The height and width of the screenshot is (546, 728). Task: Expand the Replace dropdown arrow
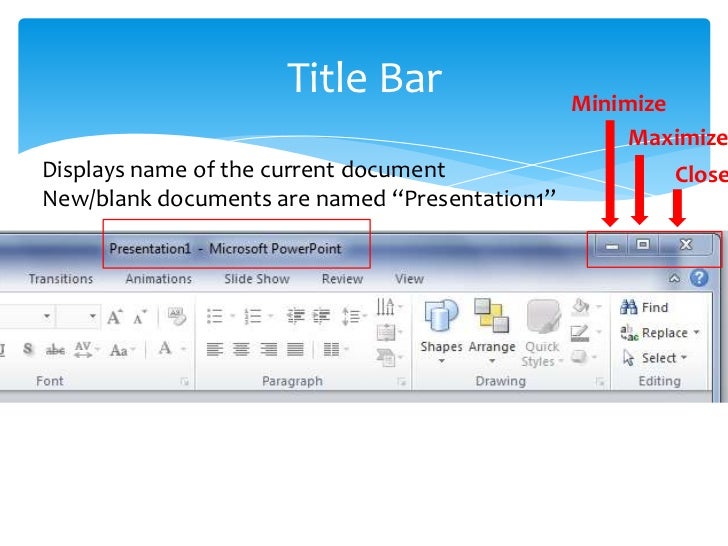tap(696, 332)
